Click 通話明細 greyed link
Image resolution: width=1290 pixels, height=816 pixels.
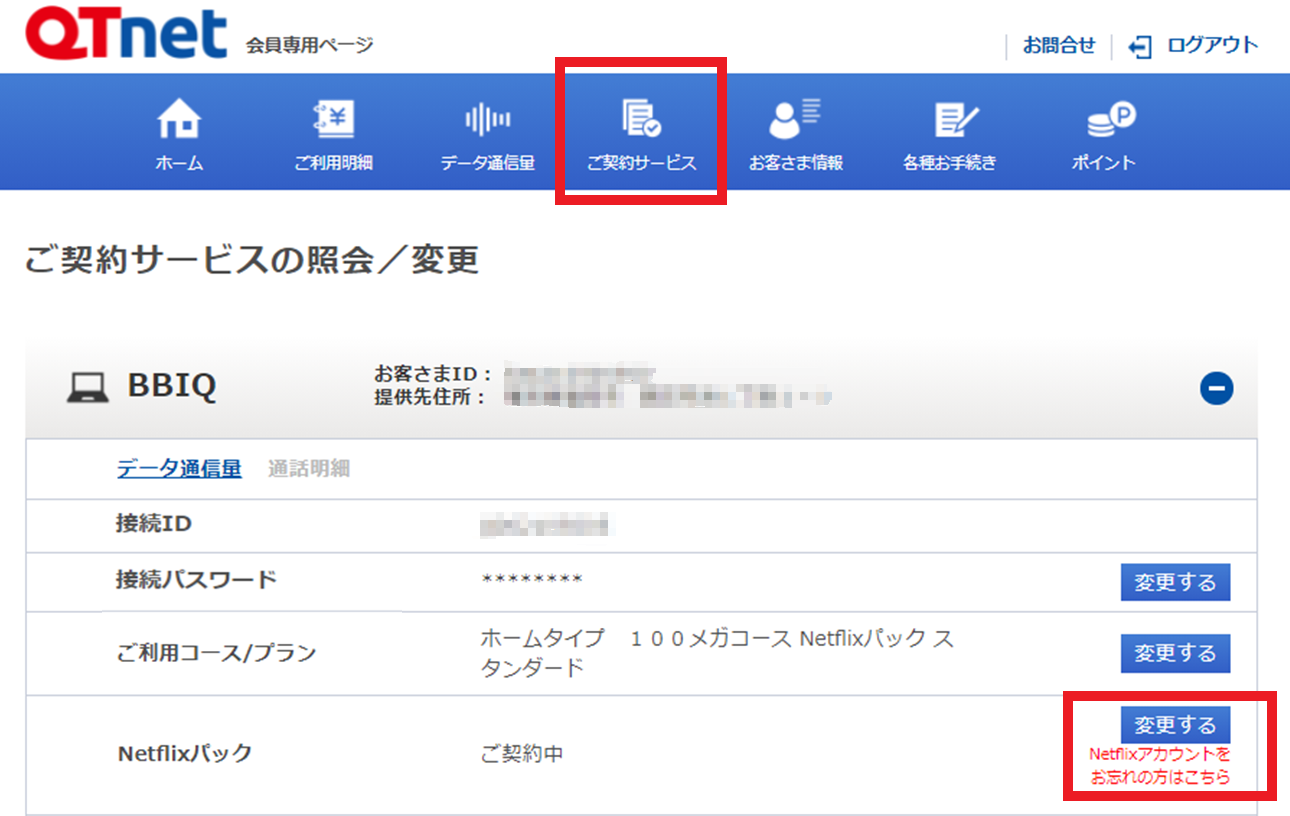(x=309, y=468)
